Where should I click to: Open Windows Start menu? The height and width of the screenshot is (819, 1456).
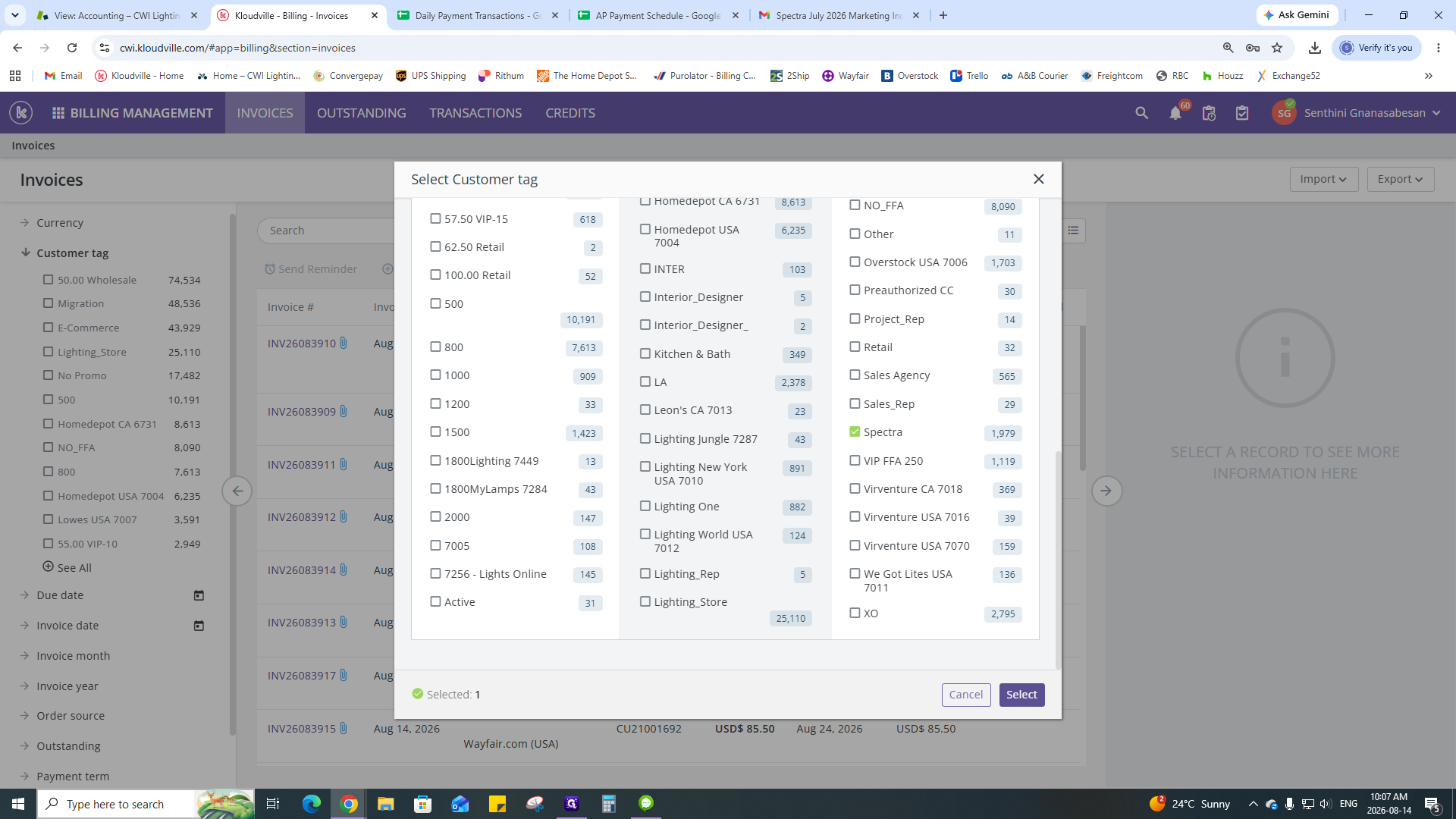[18, 804]
